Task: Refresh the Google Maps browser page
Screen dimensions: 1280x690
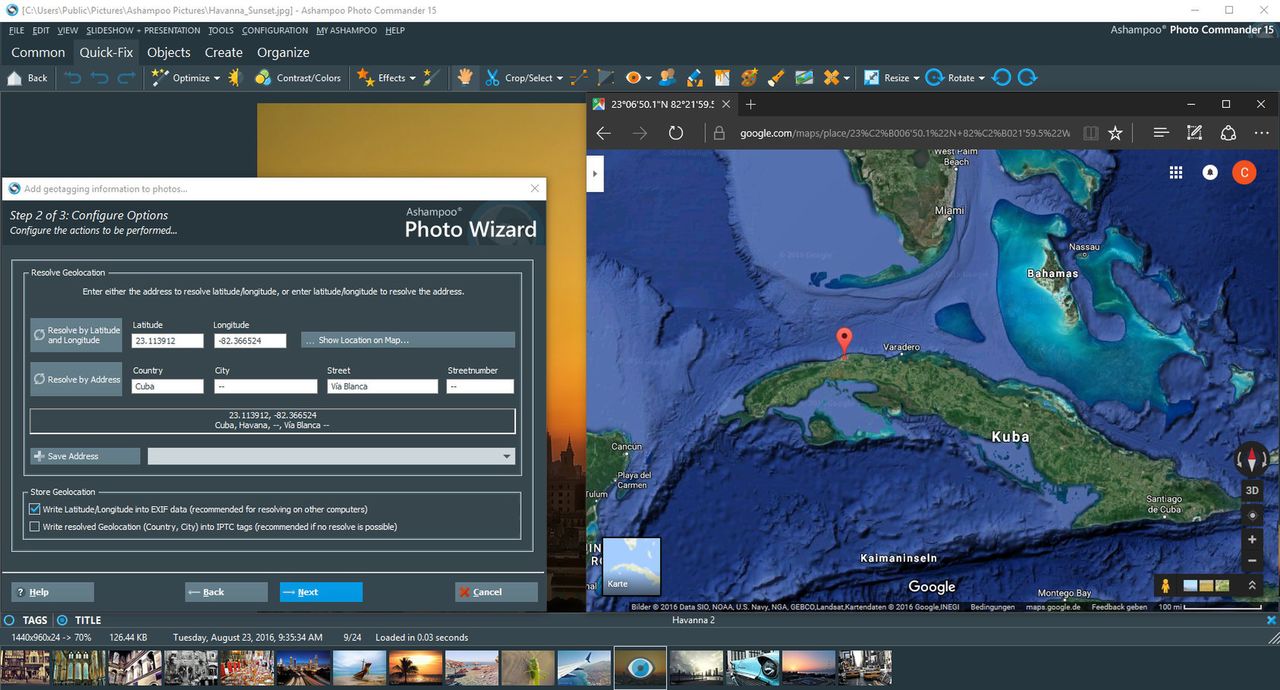Action: tap(676, 133)
